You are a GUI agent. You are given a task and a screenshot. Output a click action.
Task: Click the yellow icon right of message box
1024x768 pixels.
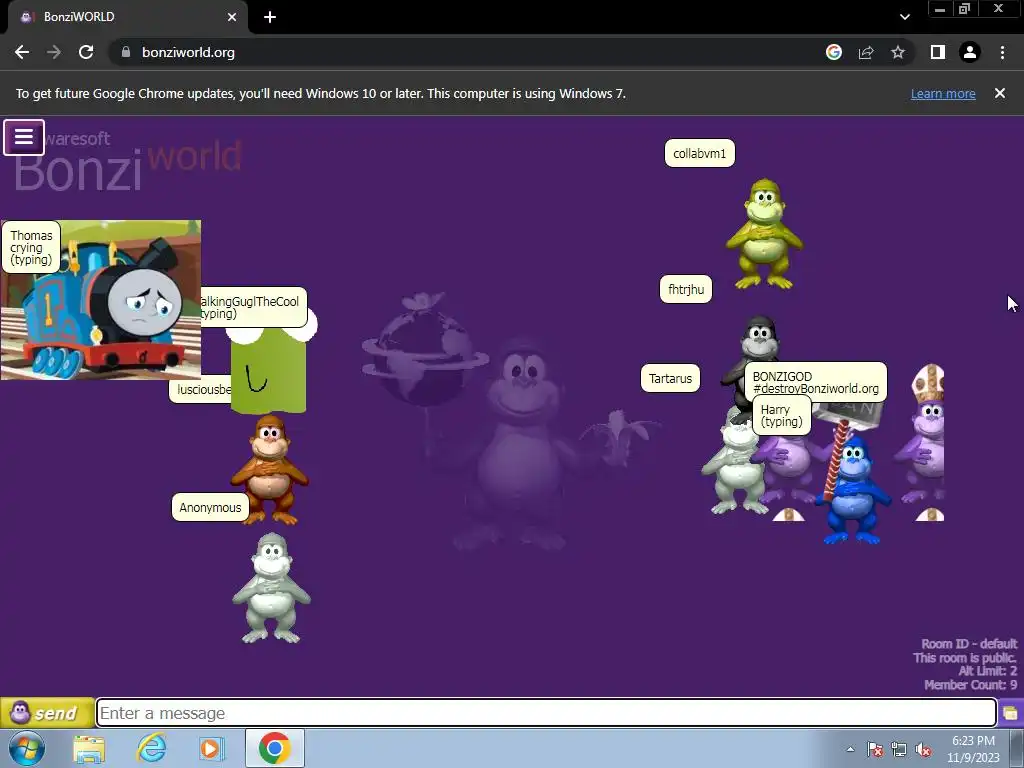coord(1010,713)
